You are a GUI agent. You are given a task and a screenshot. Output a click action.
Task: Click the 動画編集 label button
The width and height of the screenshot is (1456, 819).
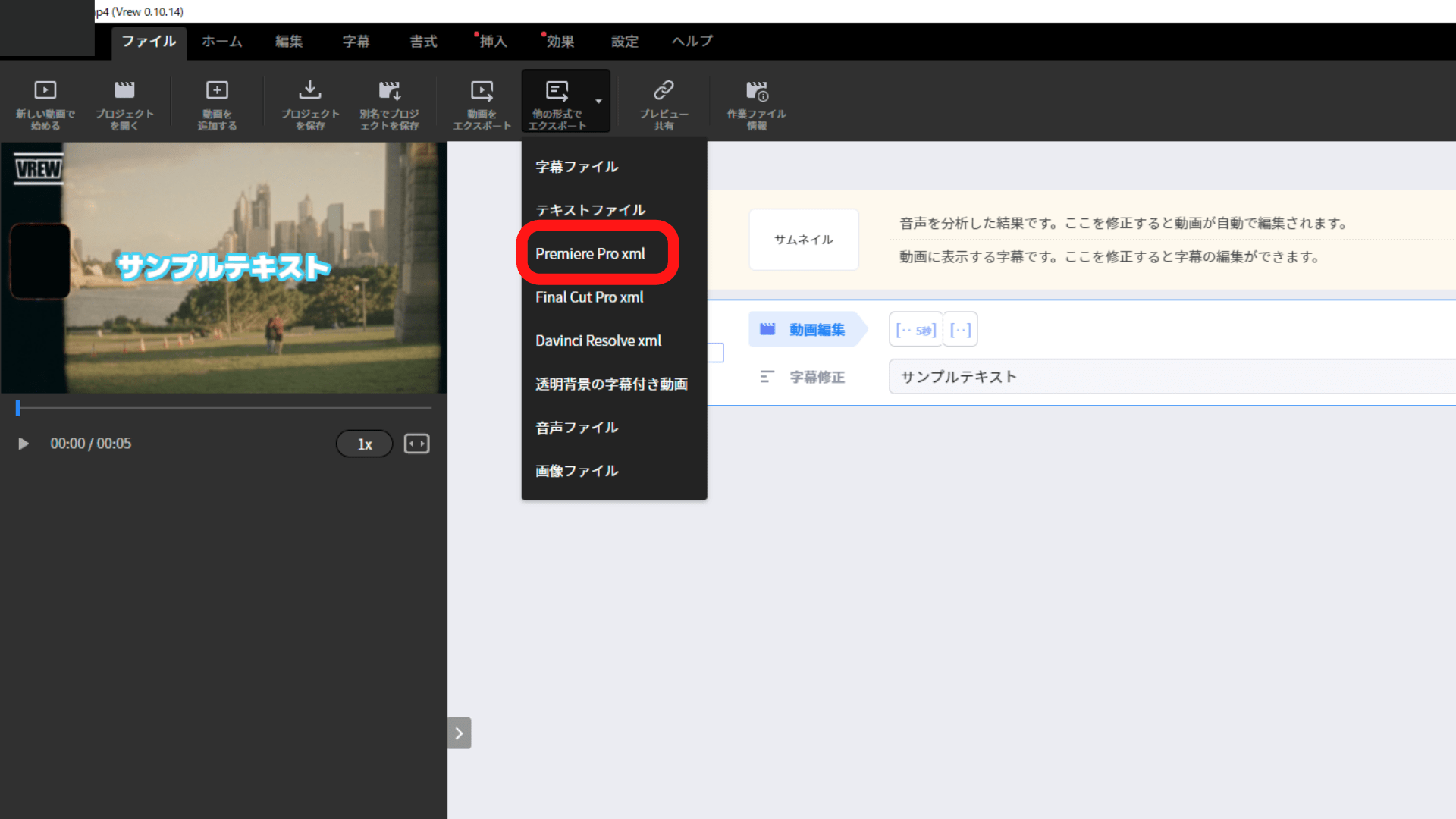point(807,330)
